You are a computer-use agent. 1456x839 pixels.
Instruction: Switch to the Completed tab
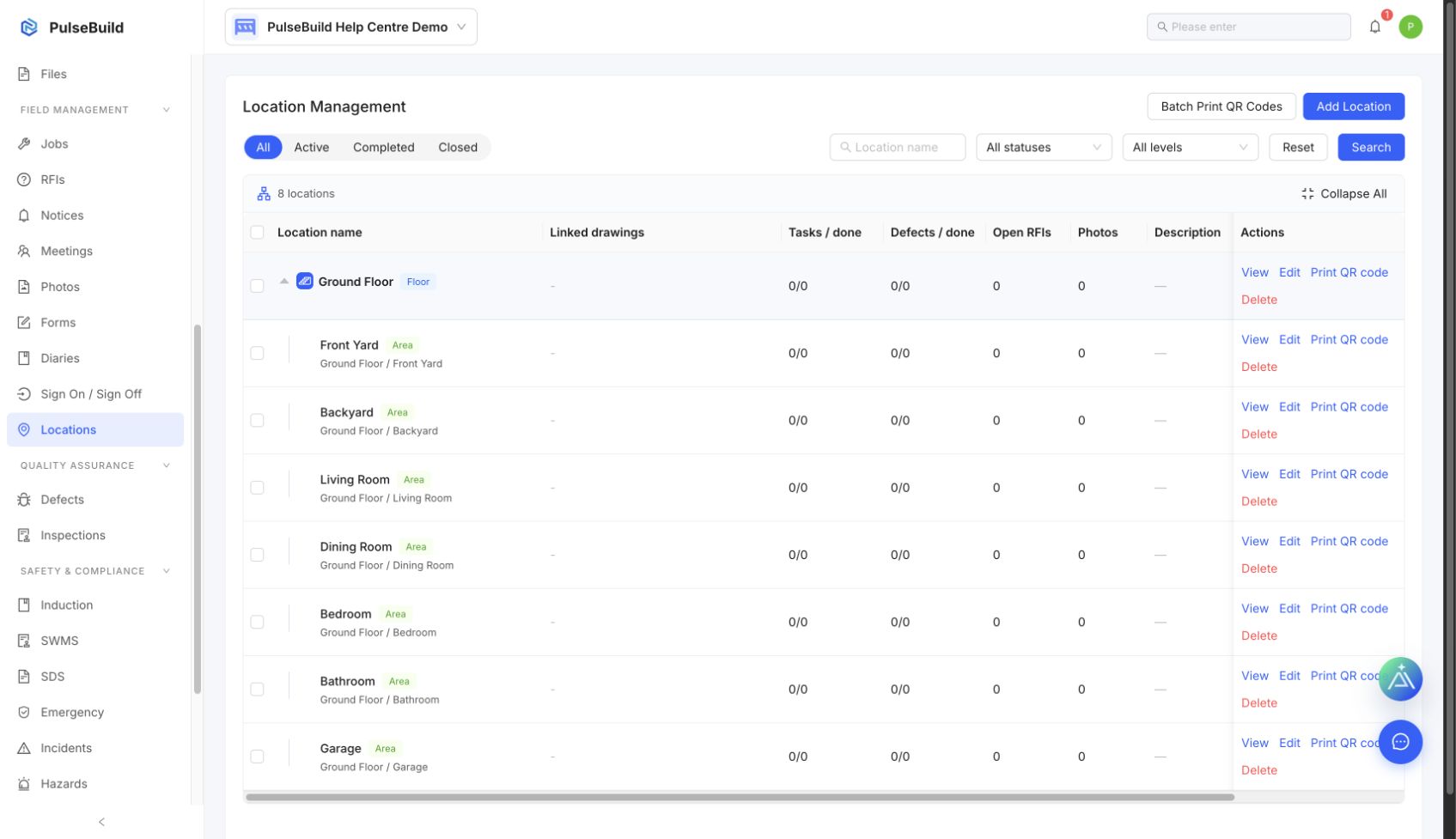click(383, 147)
